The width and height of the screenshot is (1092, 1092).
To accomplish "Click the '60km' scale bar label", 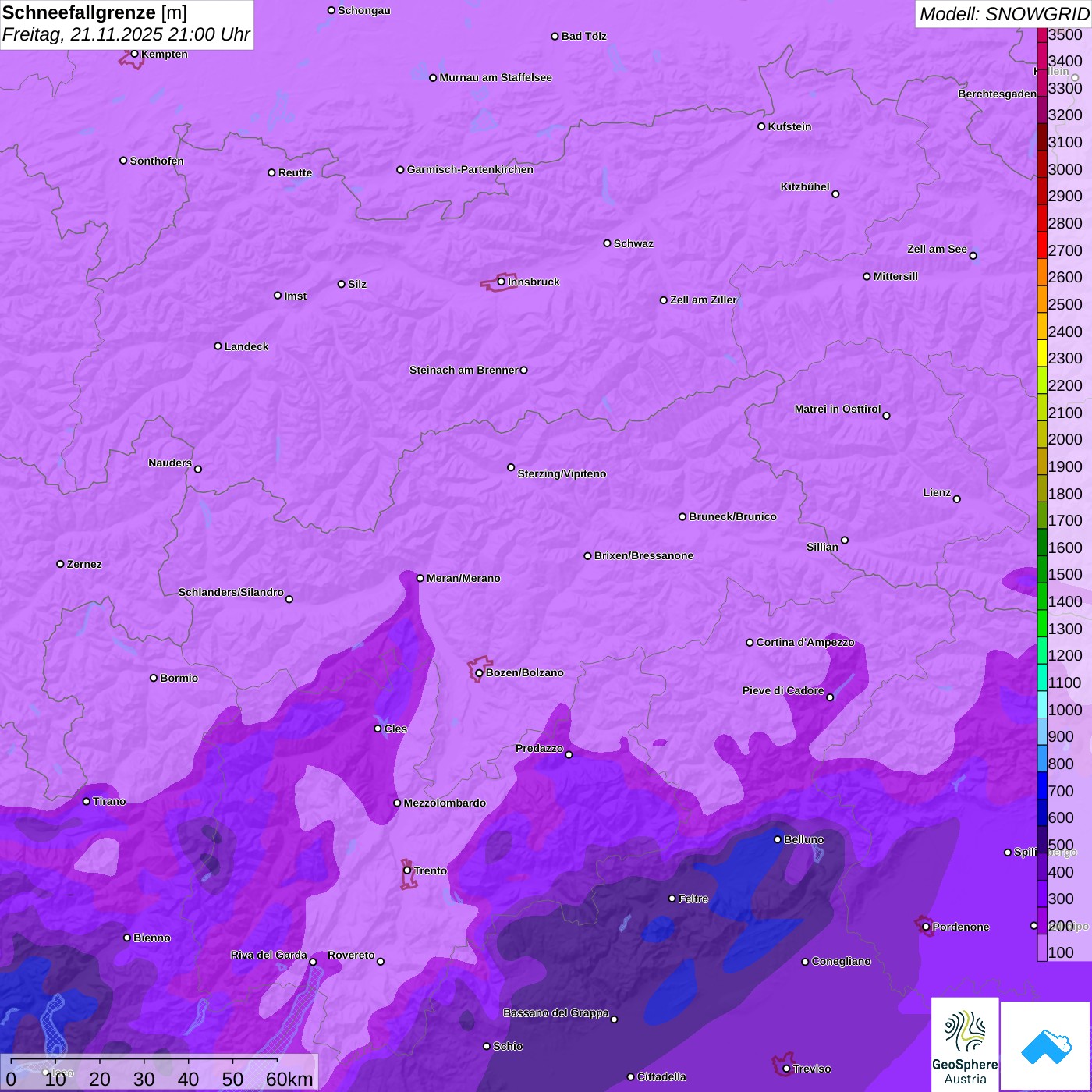I will [x=289, y=1079].
